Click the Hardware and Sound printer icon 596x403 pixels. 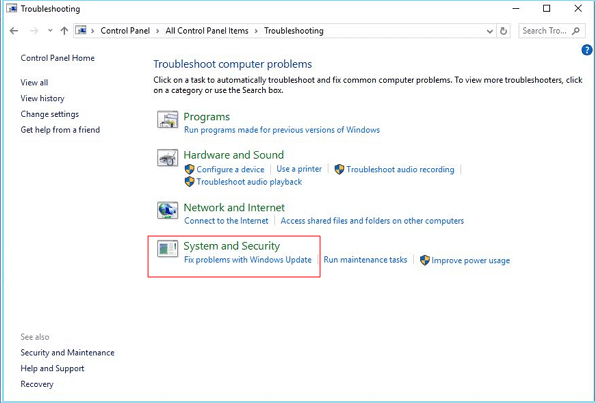point(168,157)
